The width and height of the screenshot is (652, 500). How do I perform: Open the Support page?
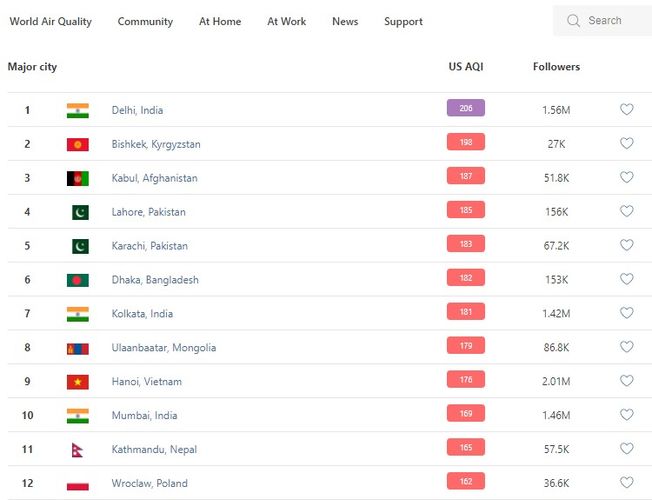coord(403,22)
